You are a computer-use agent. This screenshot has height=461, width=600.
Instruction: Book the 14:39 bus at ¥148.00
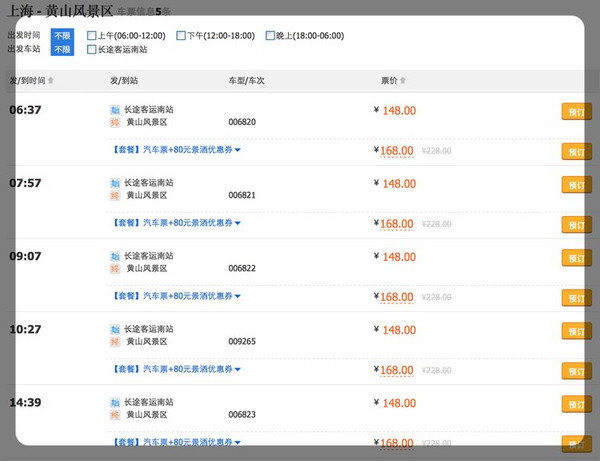tap(576, 404)
